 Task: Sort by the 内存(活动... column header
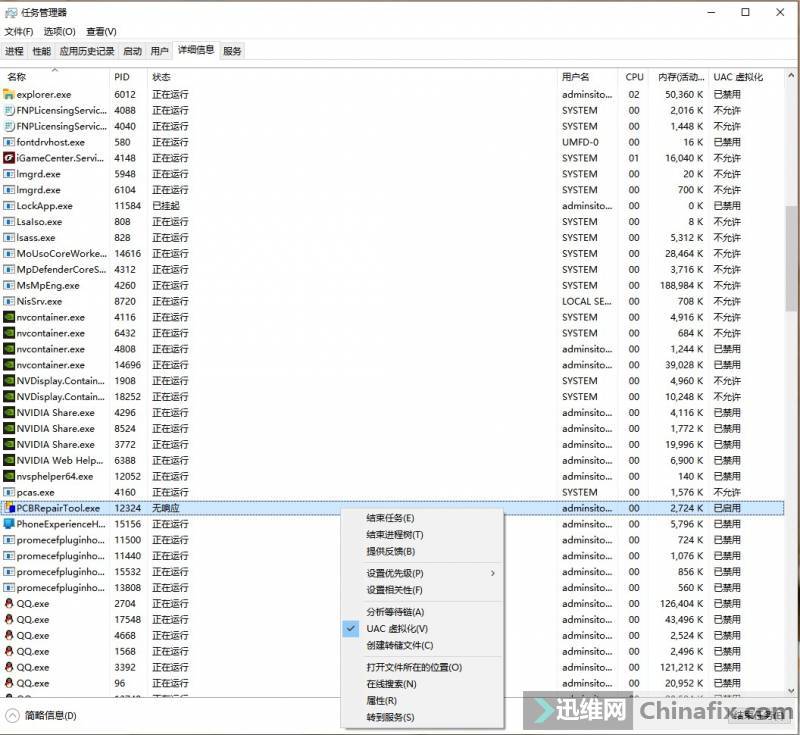(x=680, y=77)
